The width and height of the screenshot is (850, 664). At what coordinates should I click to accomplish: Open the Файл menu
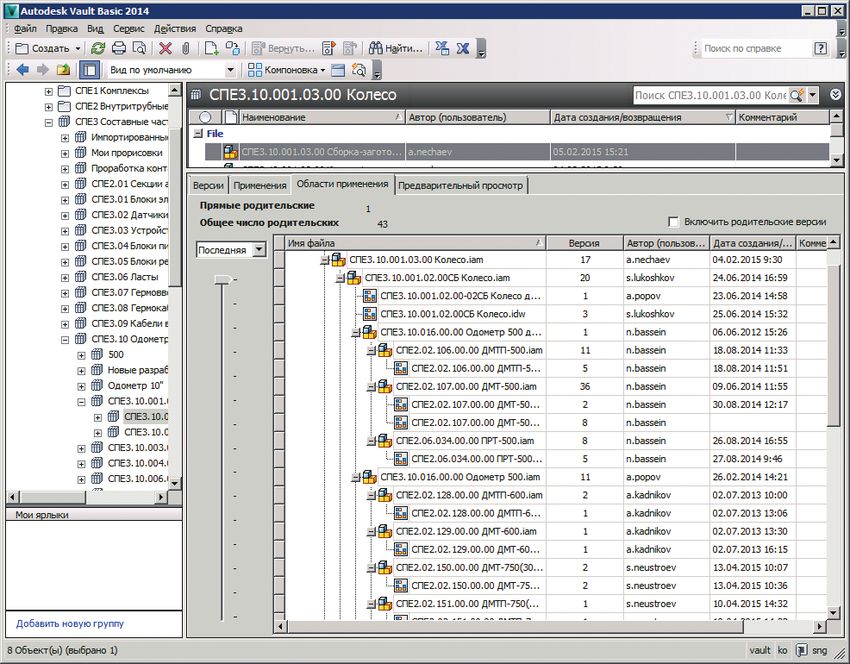[x=25, y=29]
